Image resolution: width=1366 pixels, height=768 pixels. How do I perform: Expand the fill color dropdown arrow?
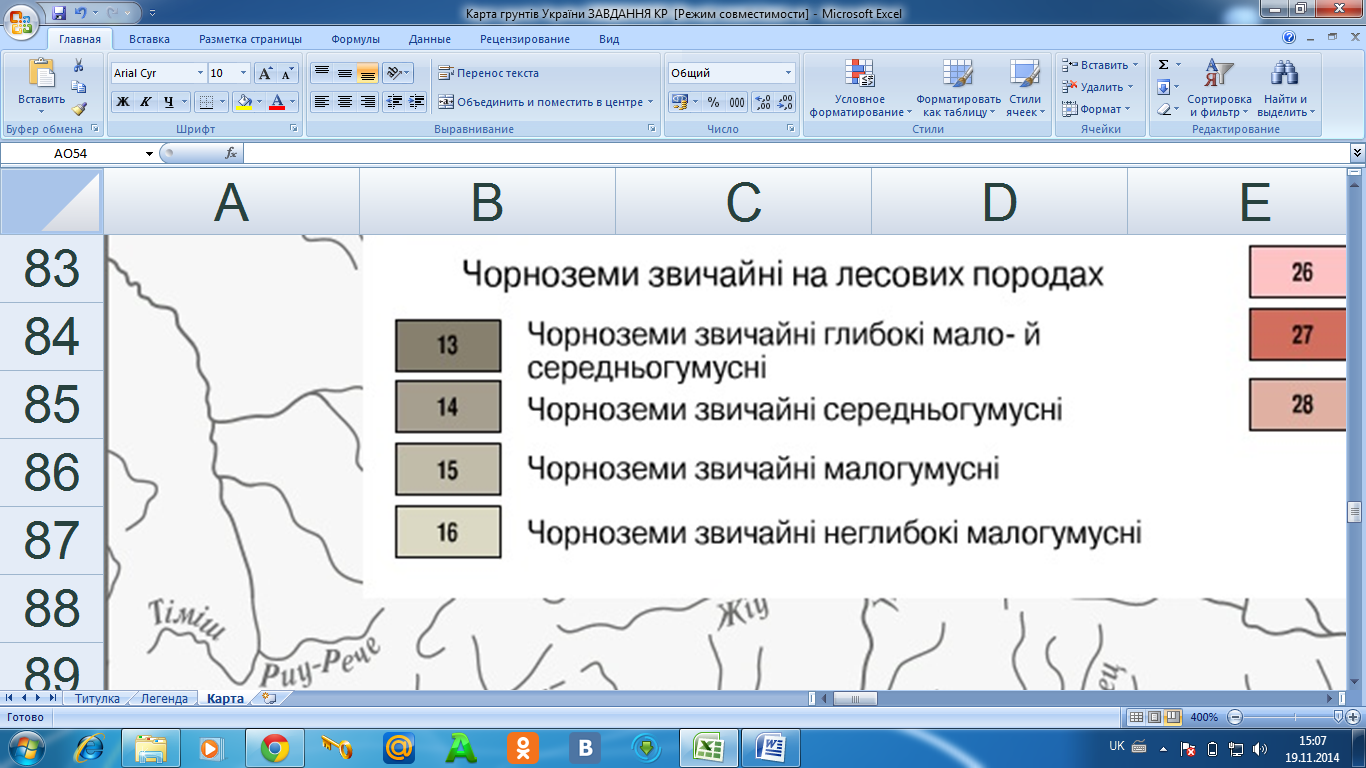(x=258, y=102)
